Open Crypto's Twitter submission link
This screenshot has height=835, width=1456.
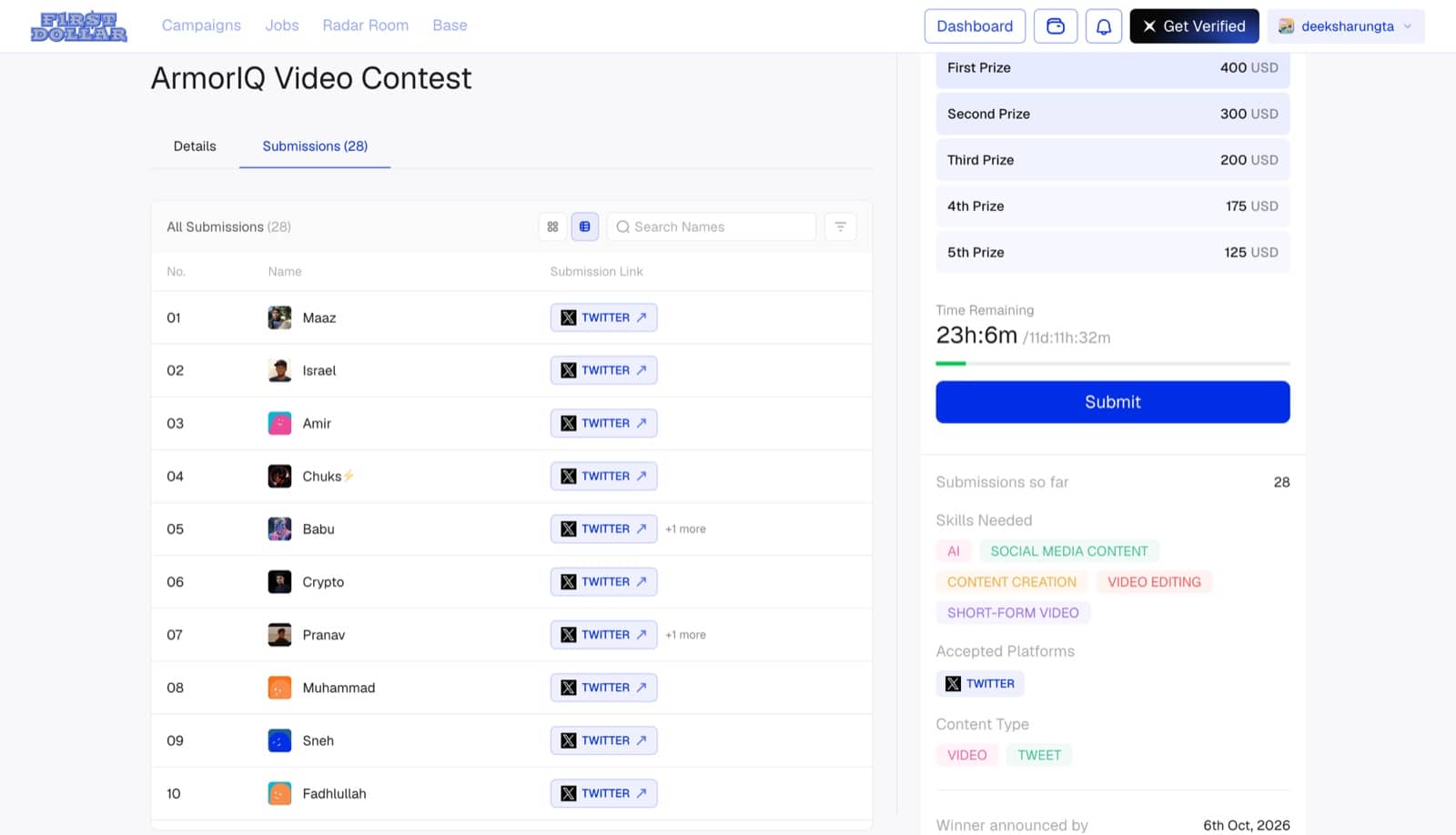pyautogui.click(x=603, y=581)
